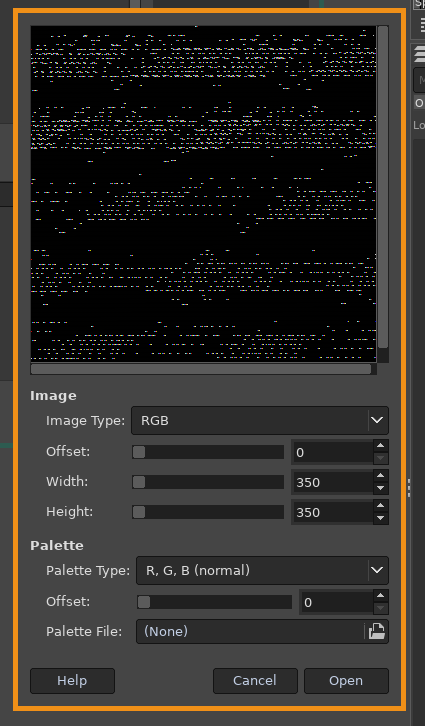The image size is (425, 726).
Task: Click the image Offset slider
Action: click(x=208, y=452)
